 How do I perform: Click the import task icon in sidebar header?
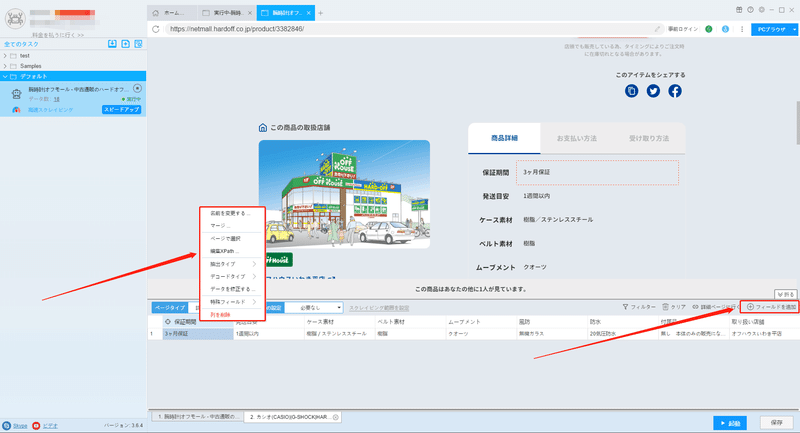tap(112, 44)
